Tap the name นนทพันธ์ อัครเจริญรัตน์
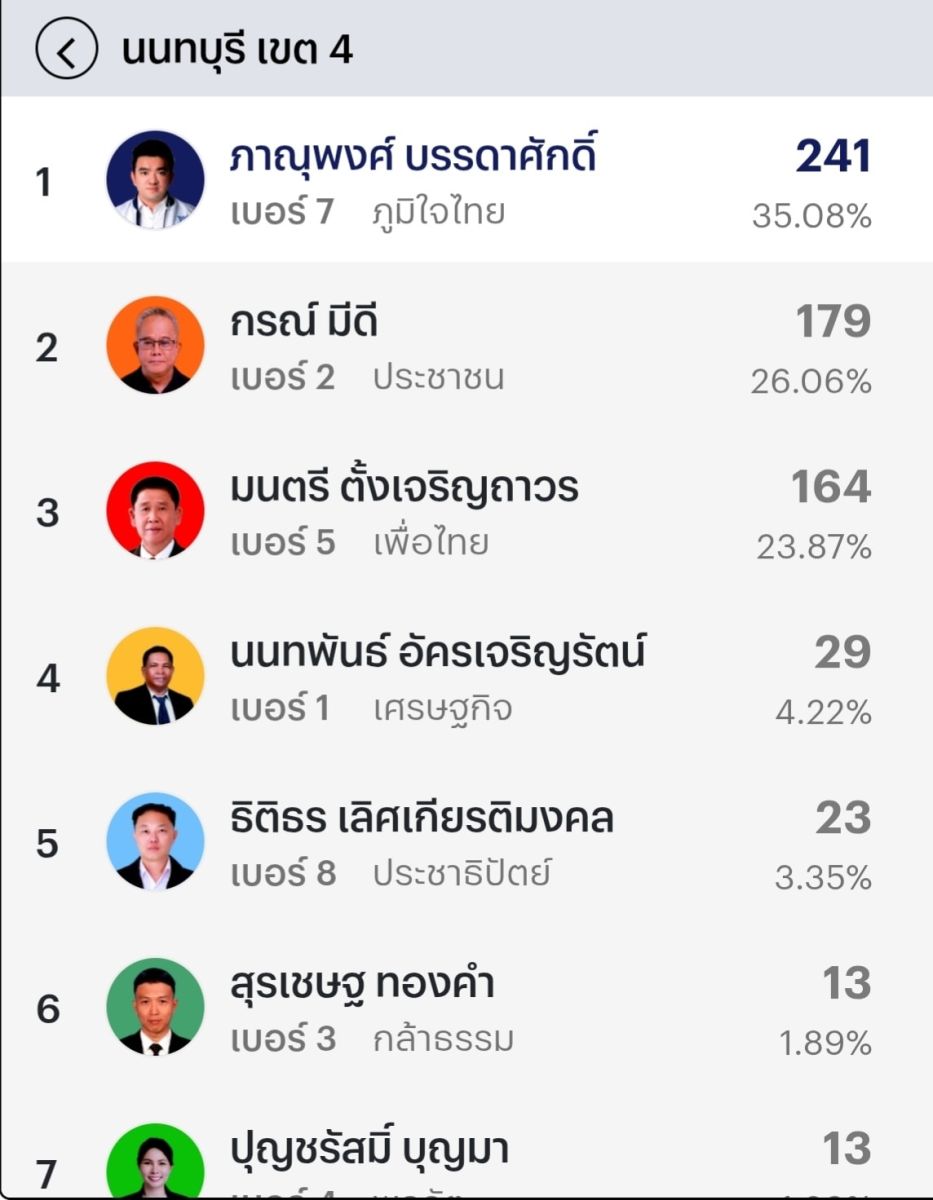This screenshot has width=933, height=1200. [x=437, y=653]
